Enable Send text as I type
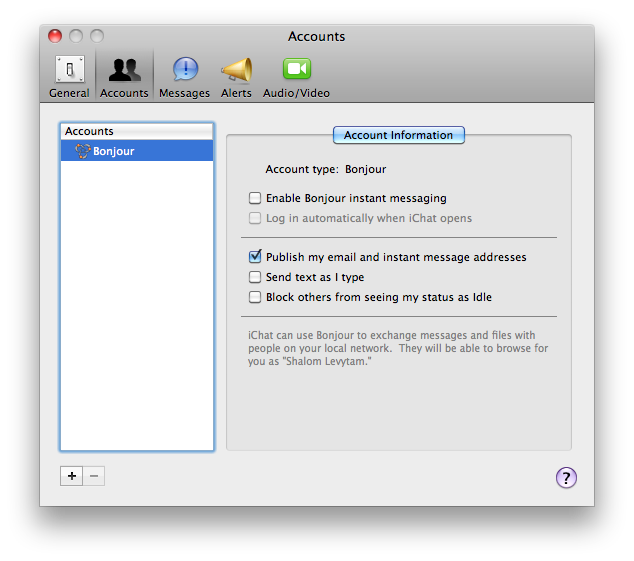634x561 pixels. point(256,277)
